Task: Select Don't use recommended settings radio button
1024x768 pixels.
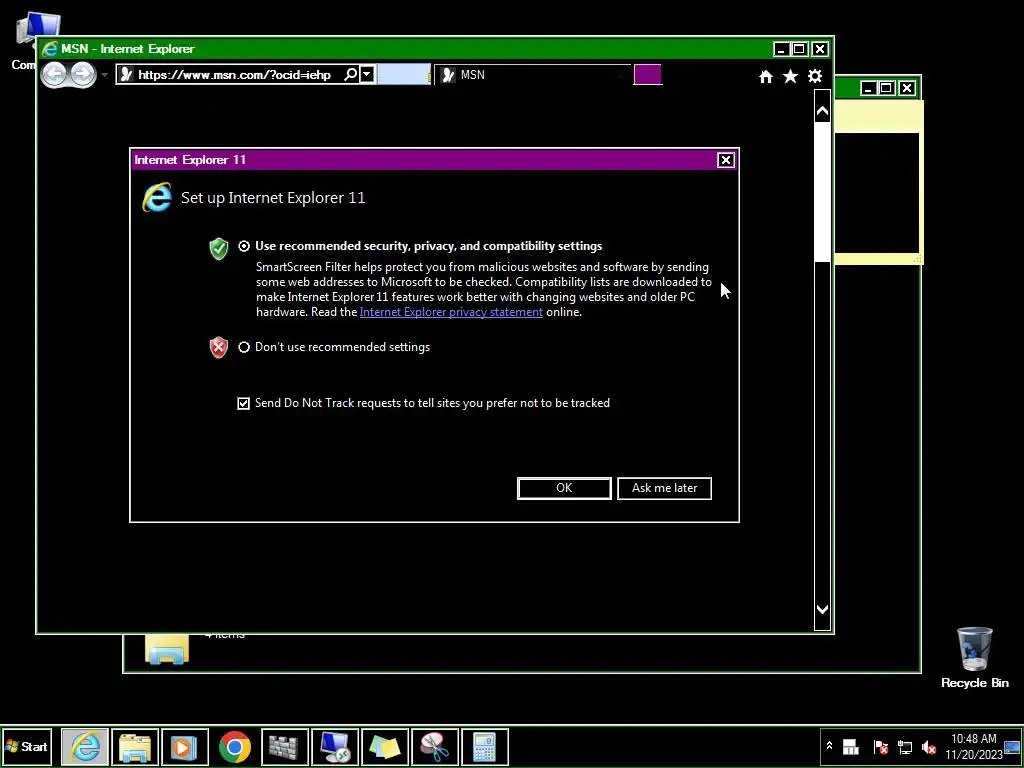Action: [244, 347]
